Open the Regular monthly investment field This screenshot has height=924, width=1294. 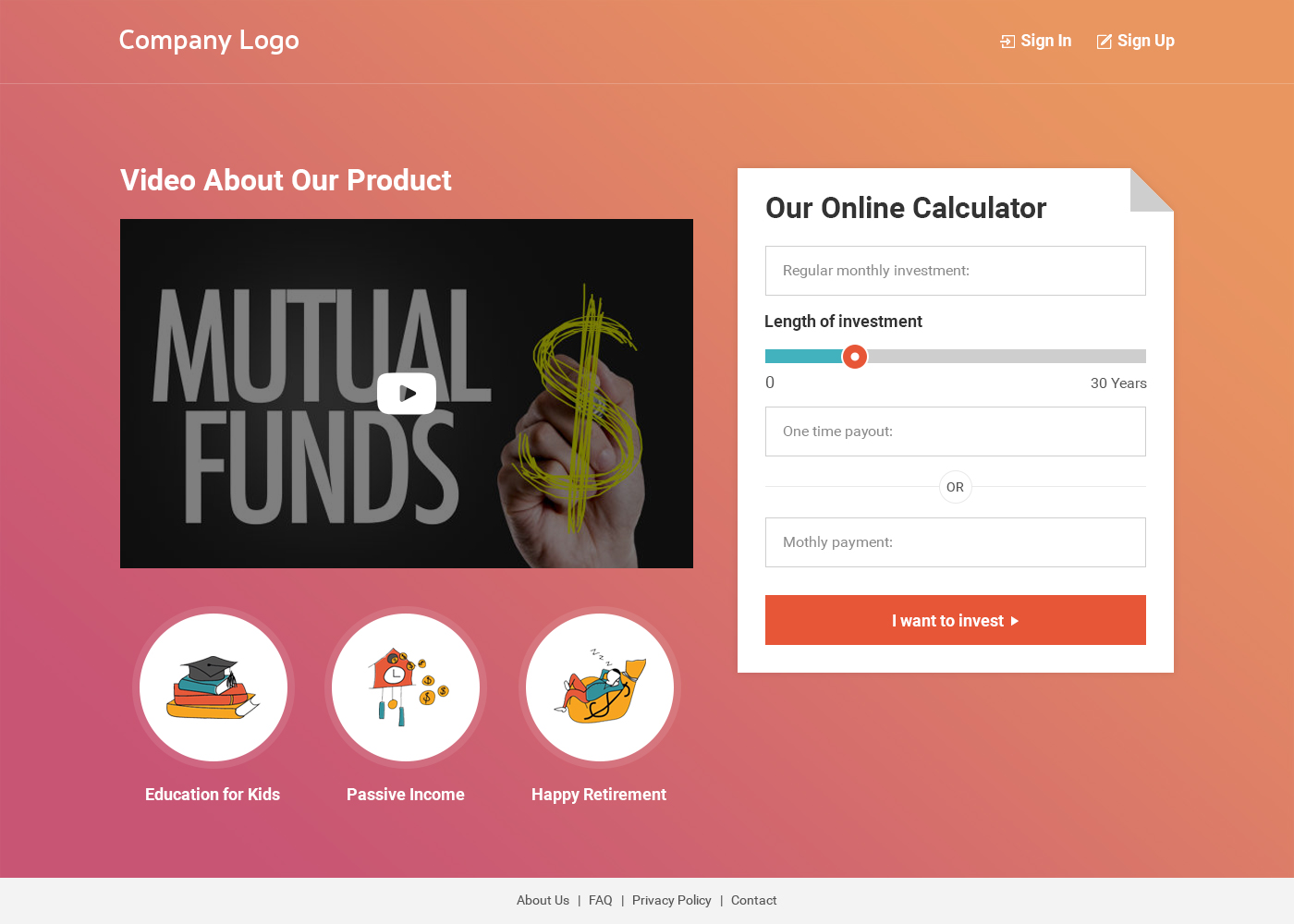955,271
